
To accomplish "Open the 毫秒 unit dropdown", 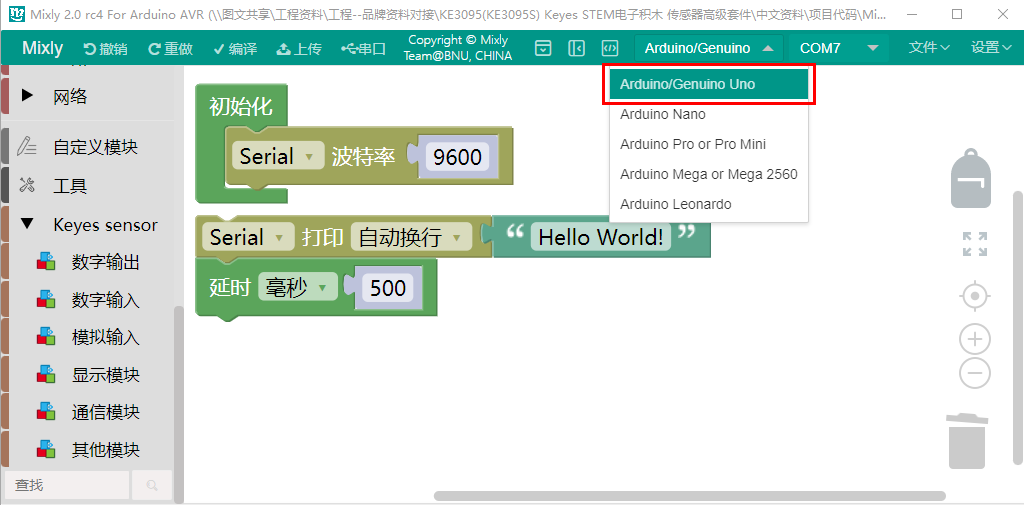I will tap(297, 287).
